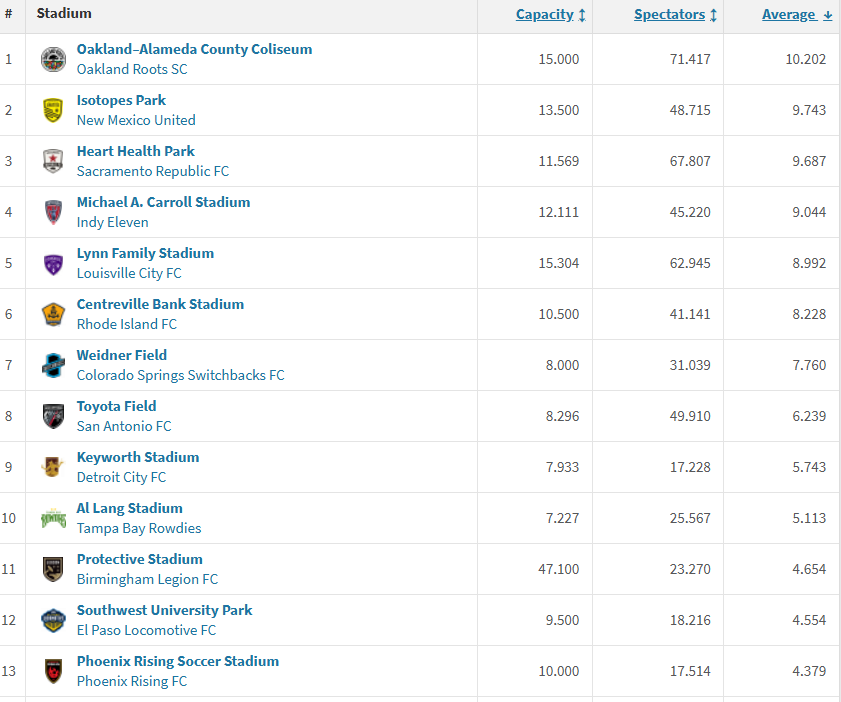Click the Birmingham Legion FC crest icon
This screenshot has width=841, height=702.
tap(53, 569)
